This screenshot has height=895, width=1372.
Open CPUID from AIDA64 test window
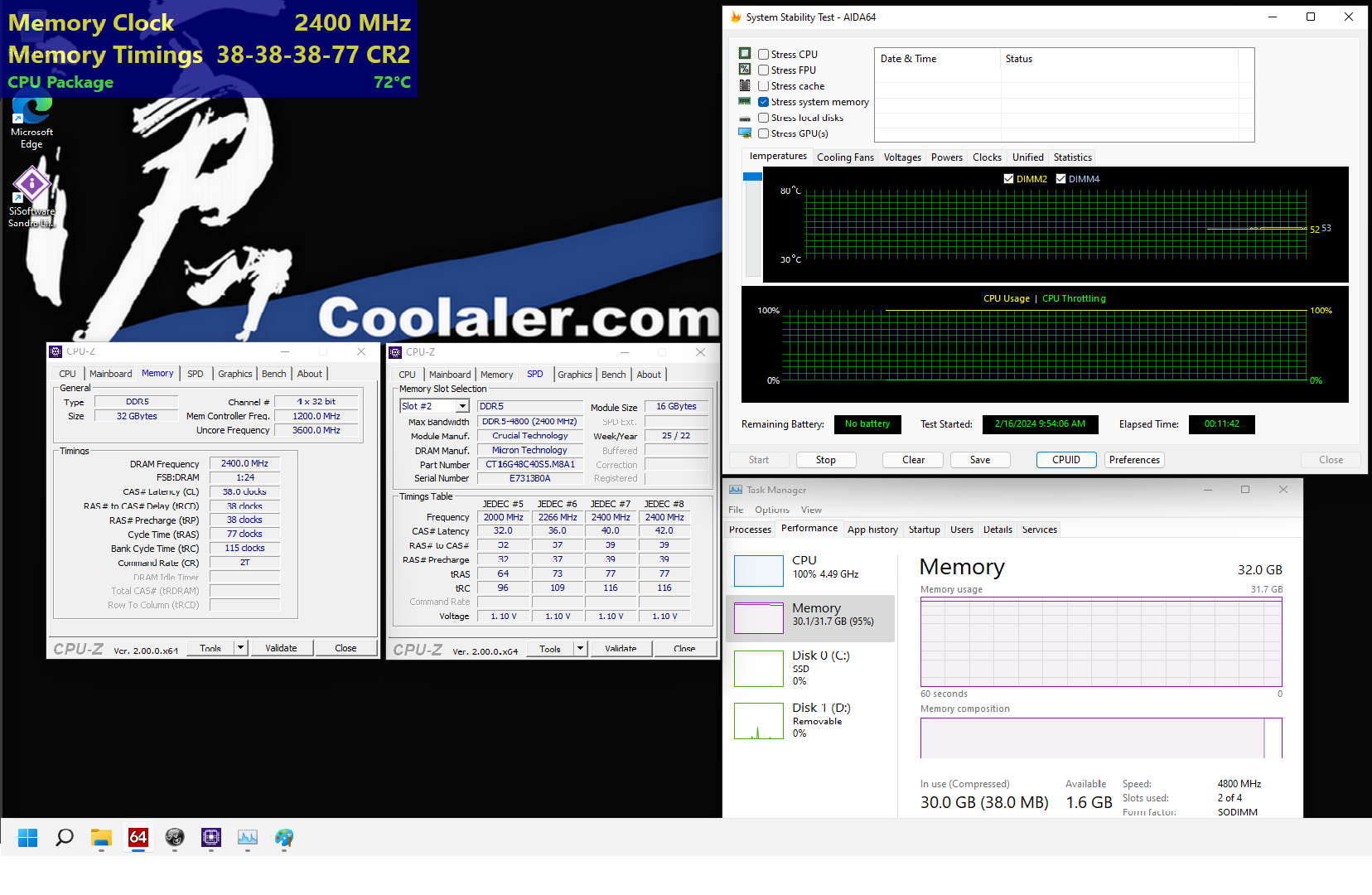[1066, 460]
